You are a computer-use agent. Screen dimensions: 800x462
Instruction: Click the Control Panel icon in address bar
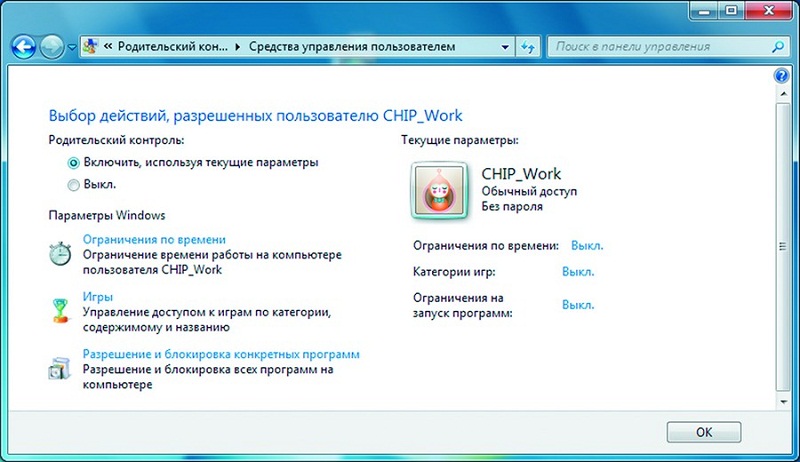tap(90, 46)
